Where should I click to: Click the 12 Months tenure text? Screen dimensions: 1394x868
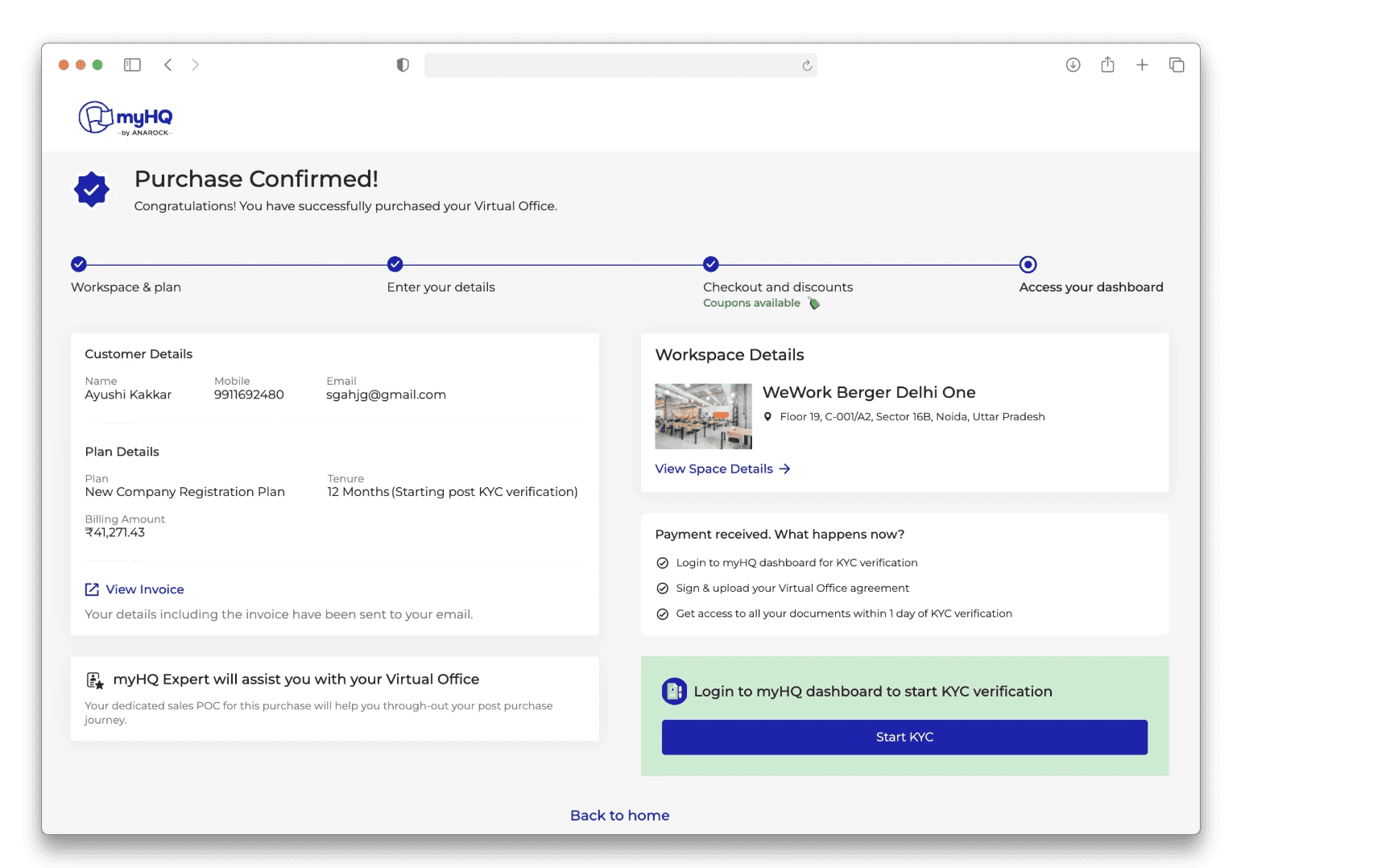coord(358,492)
